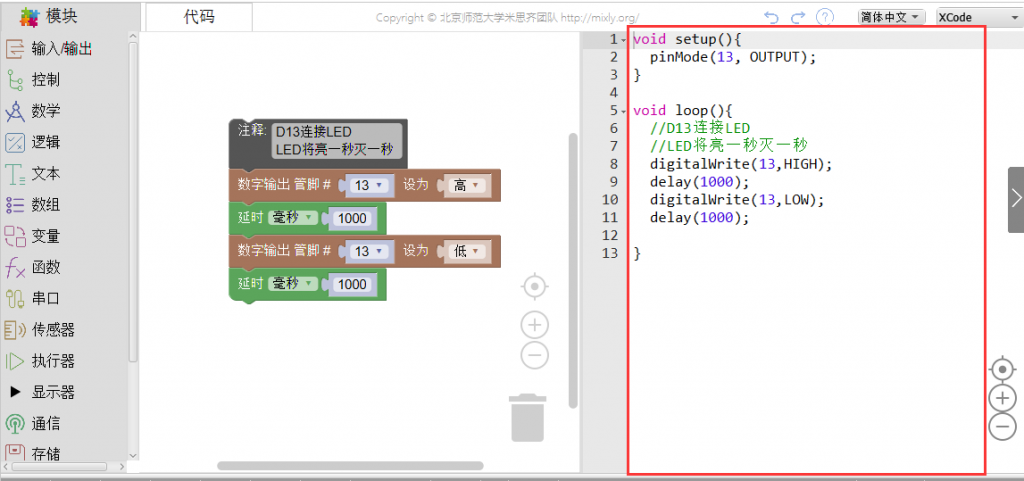This screenshot has width=1024, height=481.
Task: Select the 注释 comment block label
Action: point(252,130)
